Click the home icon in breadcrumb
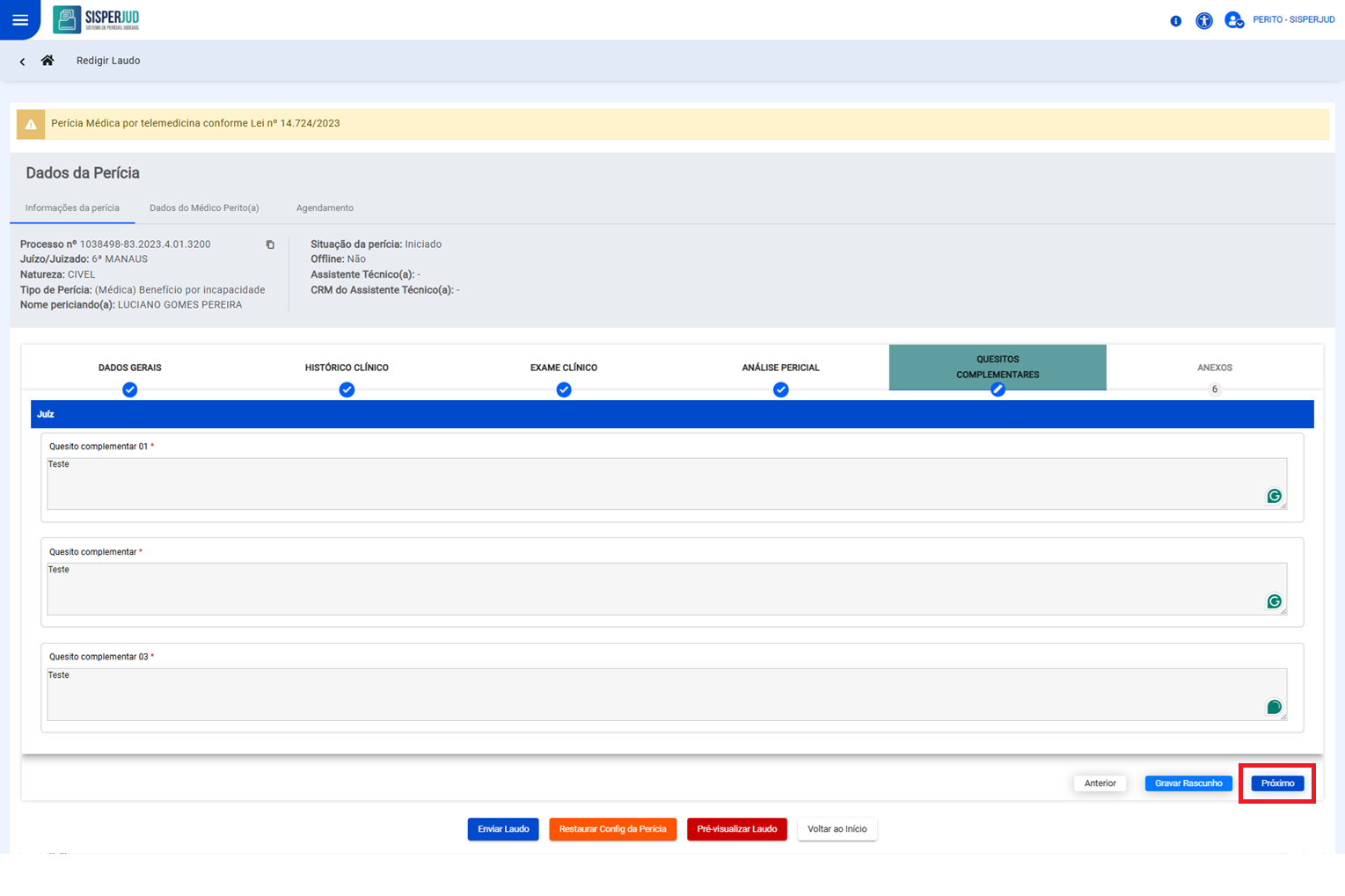This screenshot has height=896, width=1345. pyautogui.click(x=48, y=61)
